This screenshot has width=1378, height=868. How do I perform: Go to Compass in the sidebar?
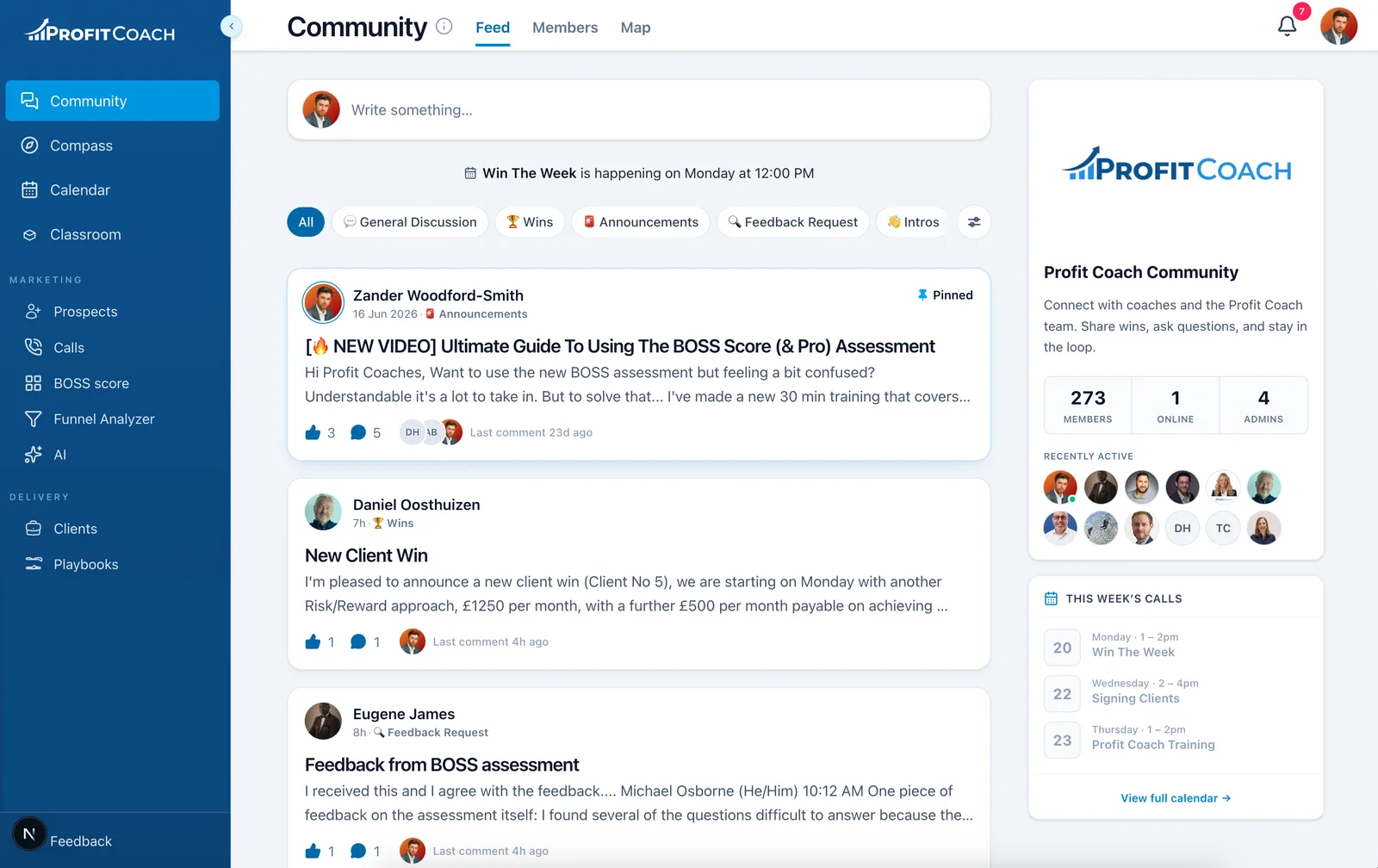[x=113, y=146]
